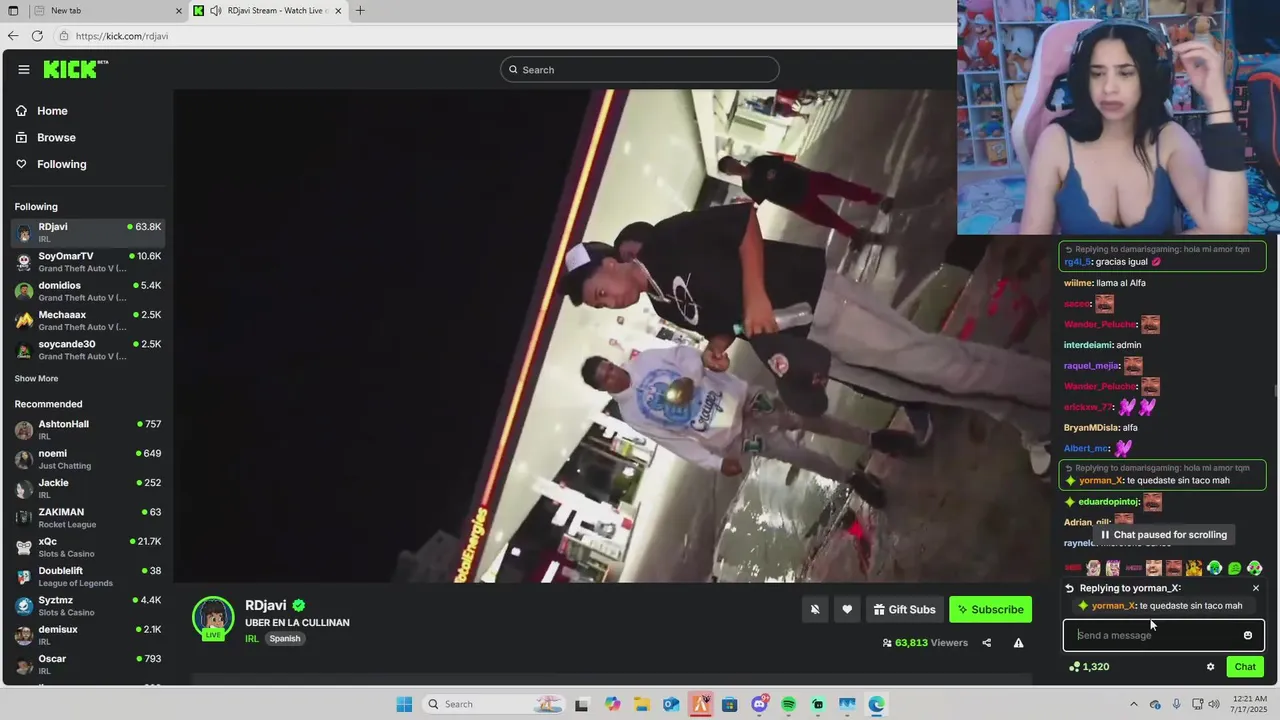Open noemi recommended channel

tap(88, 459)
